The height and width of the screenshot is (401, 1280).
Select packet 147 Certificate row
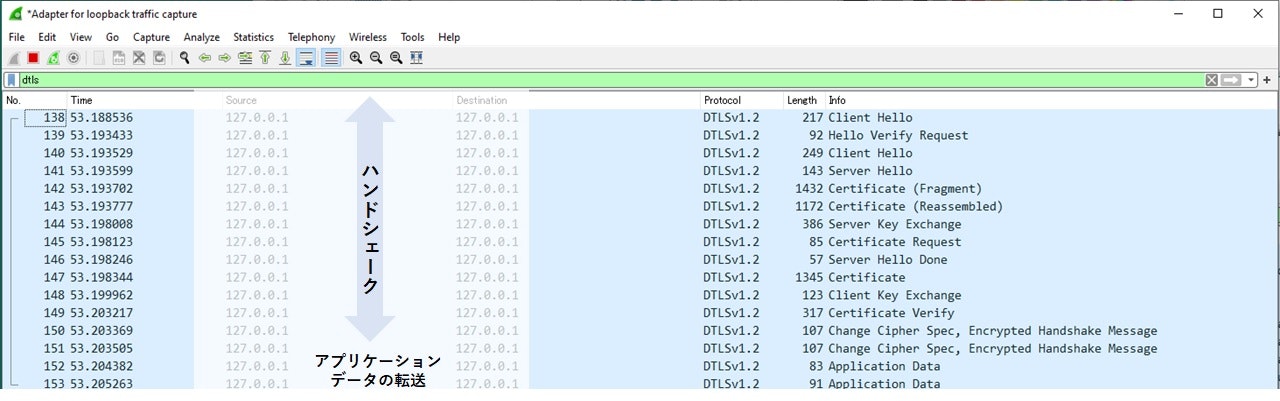click(x=640, y=277)
